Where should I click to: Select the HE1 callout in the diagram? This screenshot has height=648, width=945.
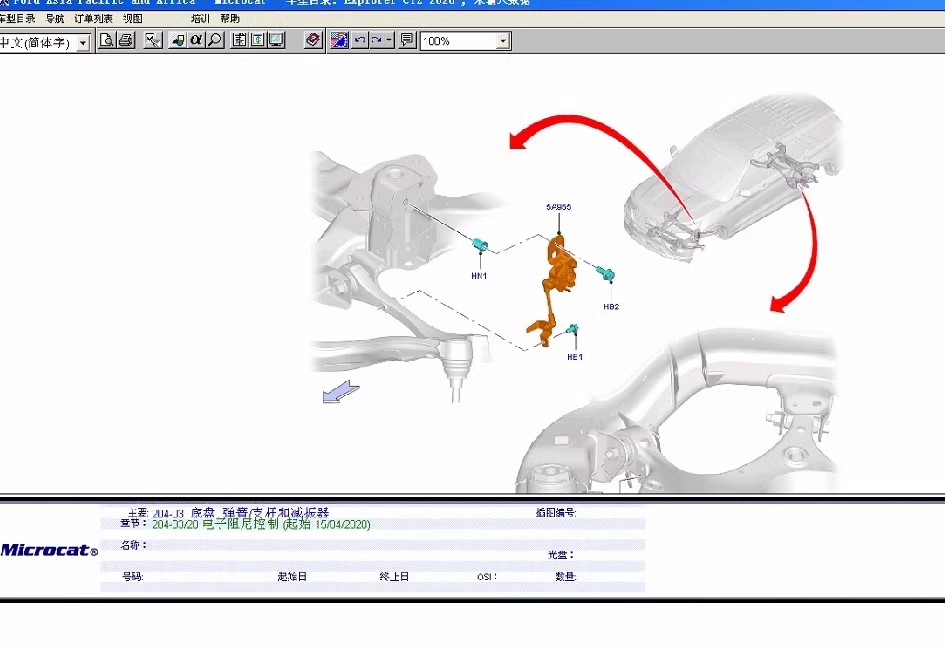(575, 357)
